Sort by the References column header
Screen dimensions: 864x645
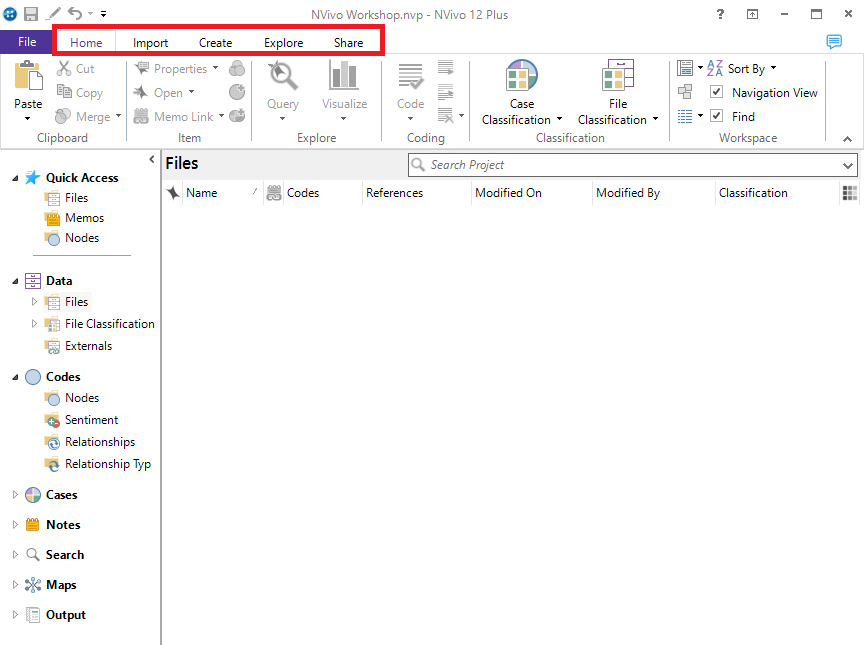coord(416,193)
